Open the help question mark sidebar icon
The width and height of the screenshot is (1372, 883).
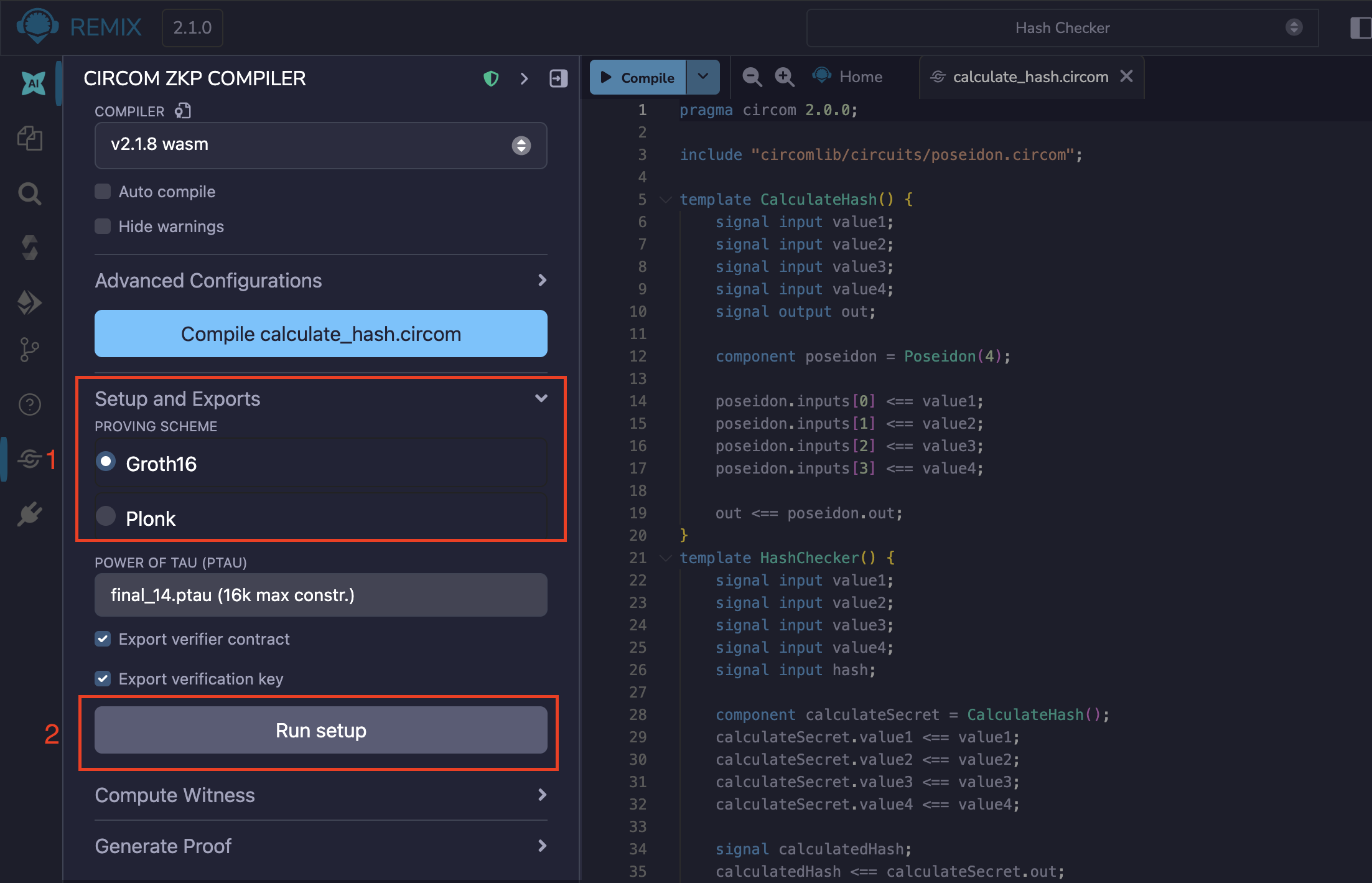[x=30, y=404]
